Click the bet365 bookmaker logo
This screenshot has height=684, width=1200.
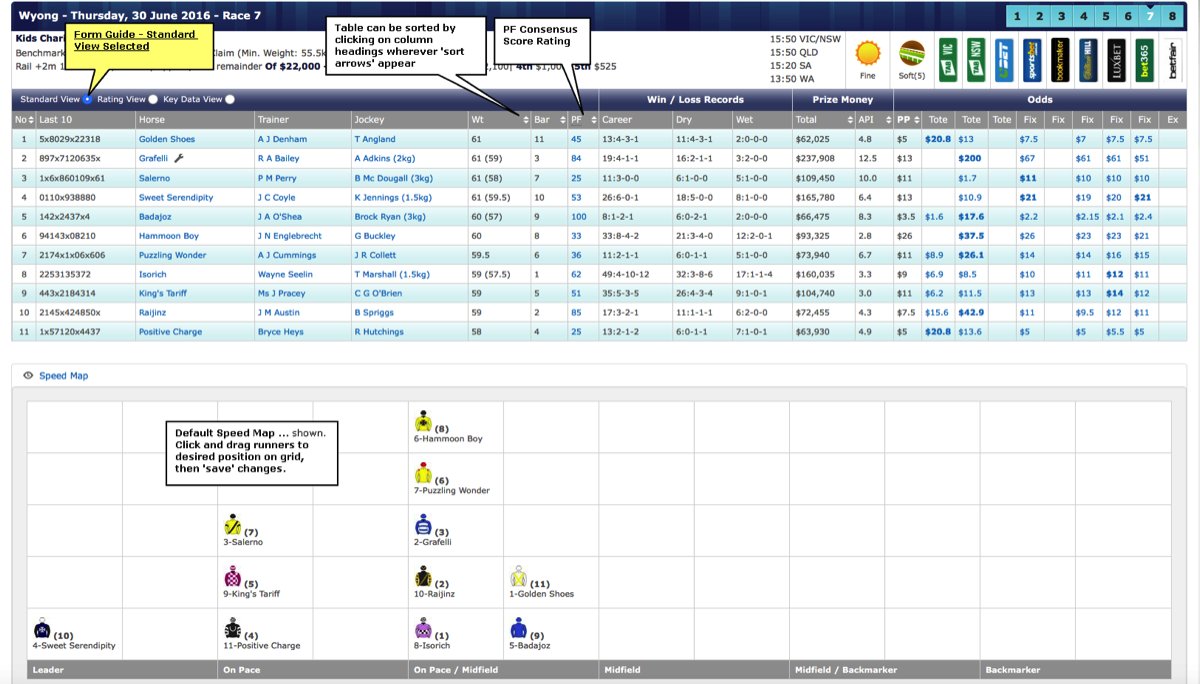(1145, 60)
